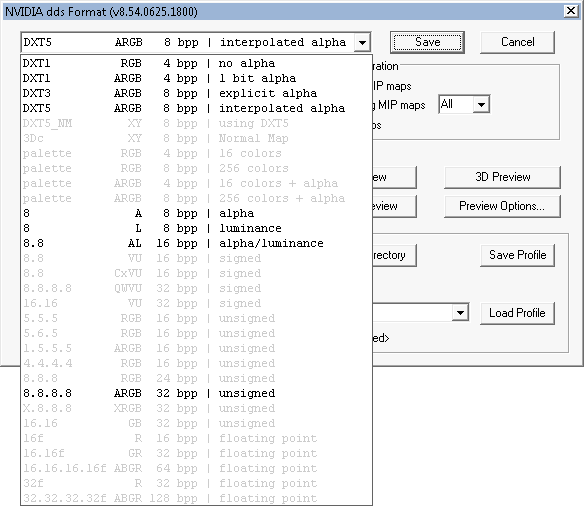Screen dimensions: 584x506
Task: Click 32.32.32.32f ABGR 128 bpp entry
Action: click(197, 498)
